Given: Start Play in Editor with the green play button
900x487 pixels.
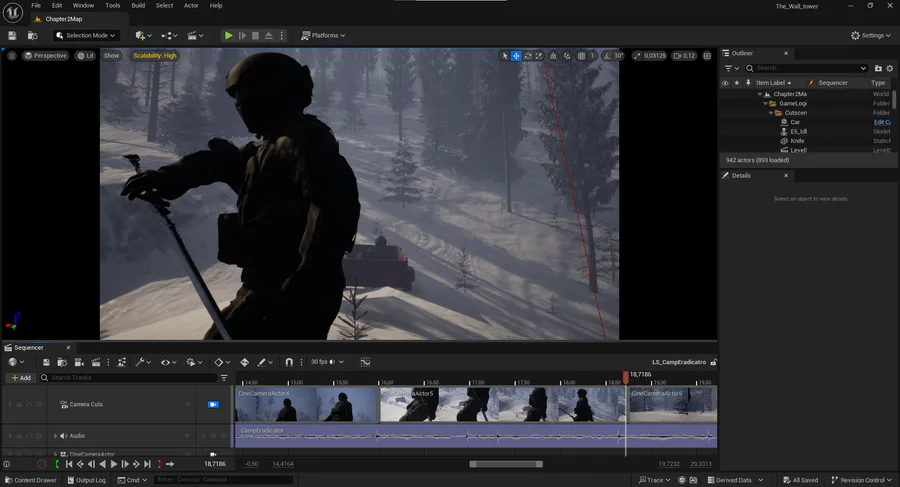Looking at the screenshot, I should [x=228, y=36].
